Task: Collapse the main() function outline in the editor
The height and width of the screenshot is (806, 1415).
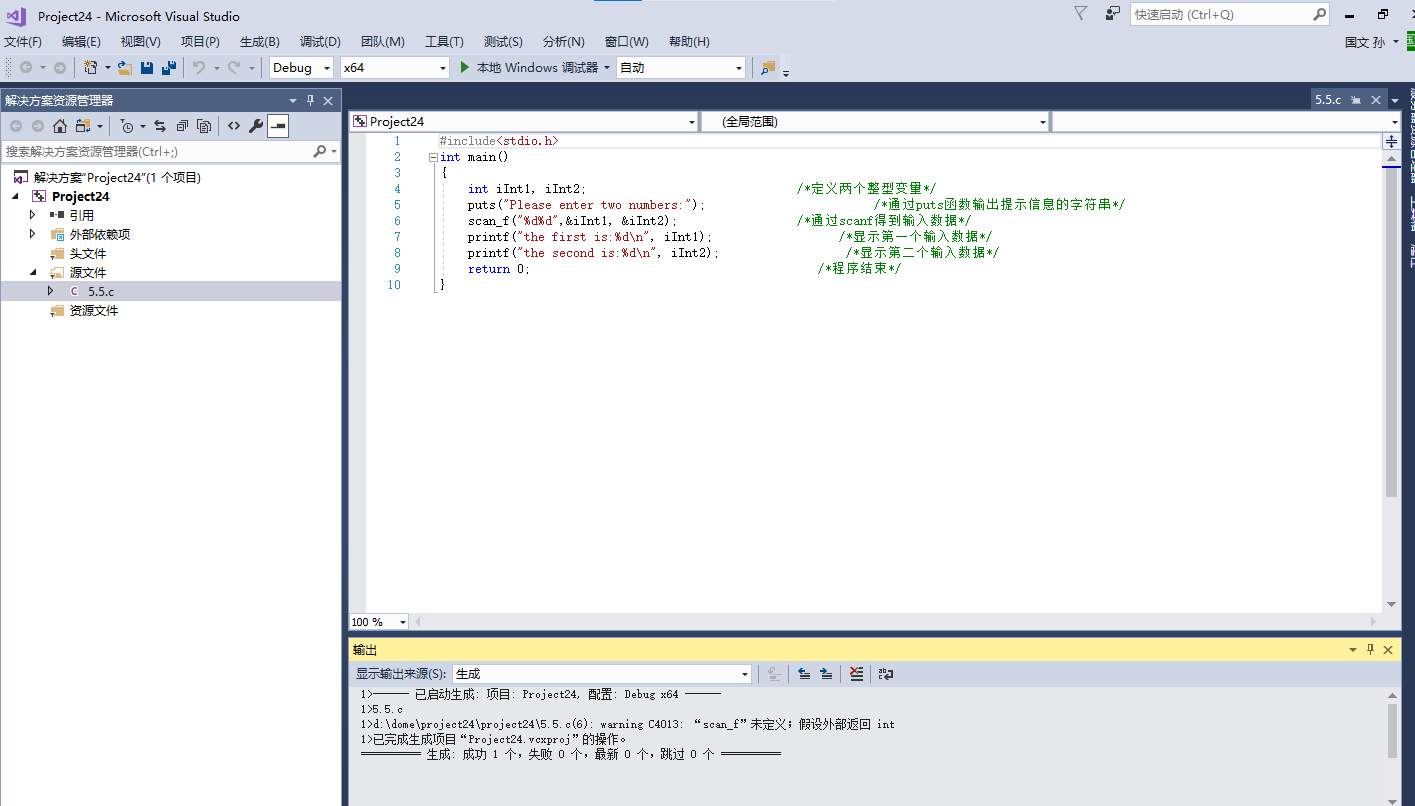Action: [432, 157]
